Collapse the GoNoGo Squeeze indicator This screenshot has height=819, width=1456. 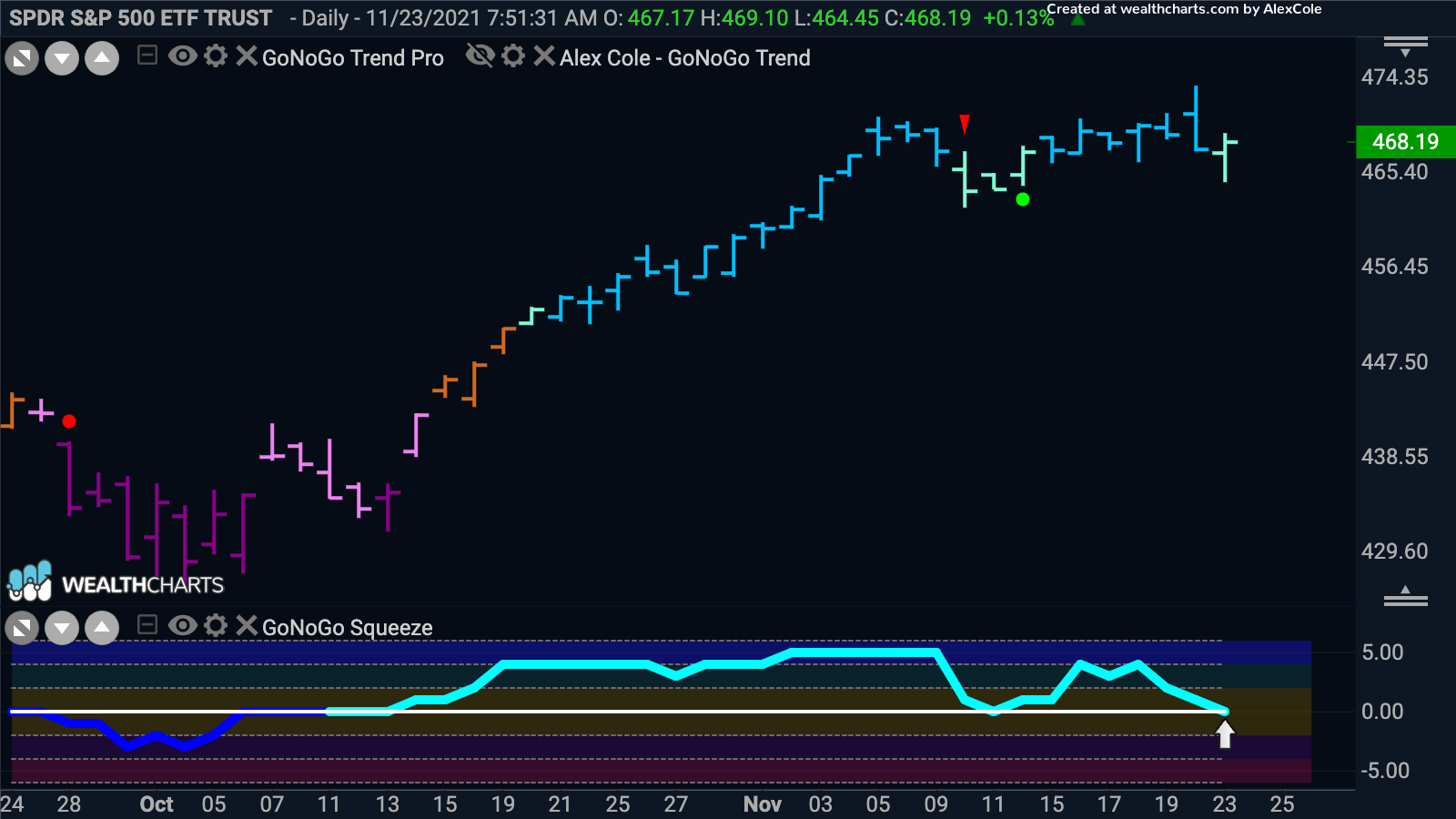click(x=147, y=625)
